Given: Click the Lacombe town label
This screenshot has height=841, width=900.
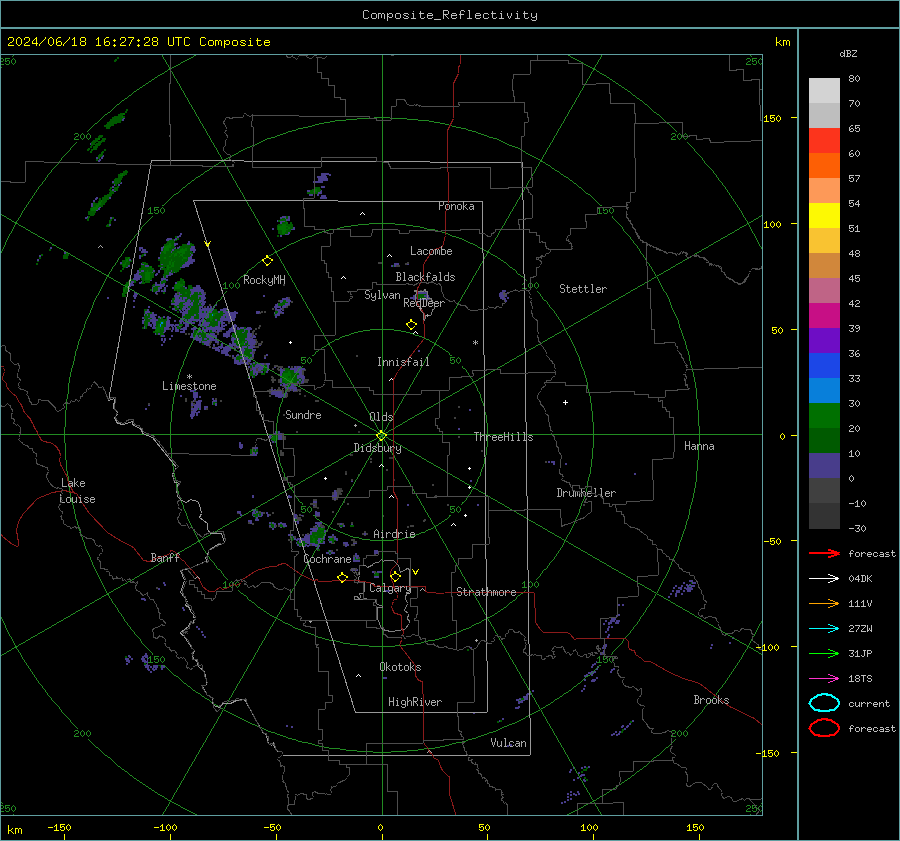Looking at the screenshot, I should pos(431,251).
